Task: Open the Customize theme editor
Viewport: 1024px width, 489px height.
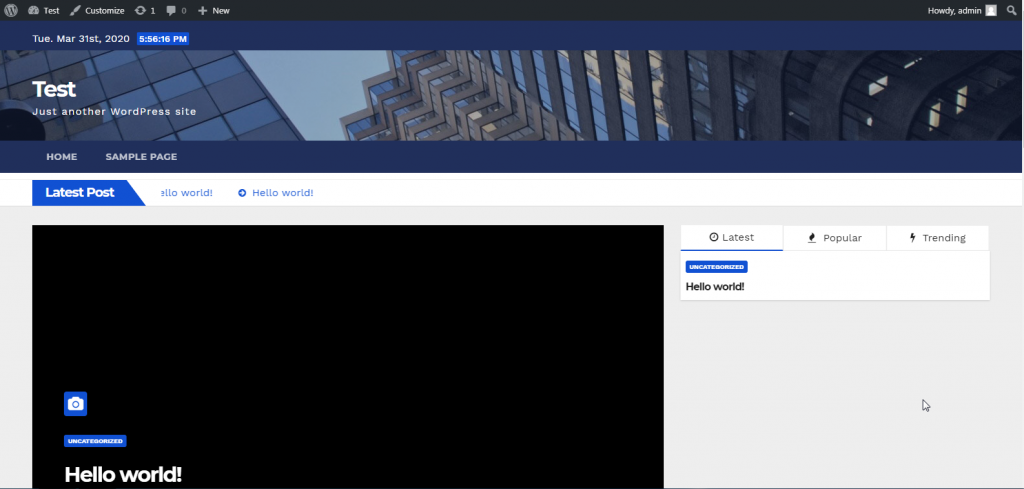Action: [x=97, y=10]
